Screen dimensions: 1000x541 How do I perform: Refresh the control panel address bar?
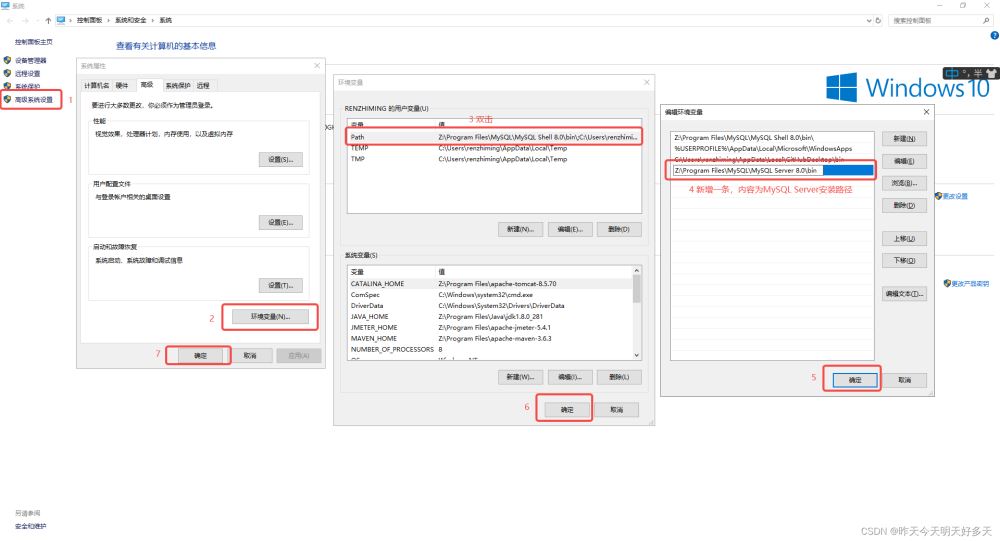tap(878, 20)
